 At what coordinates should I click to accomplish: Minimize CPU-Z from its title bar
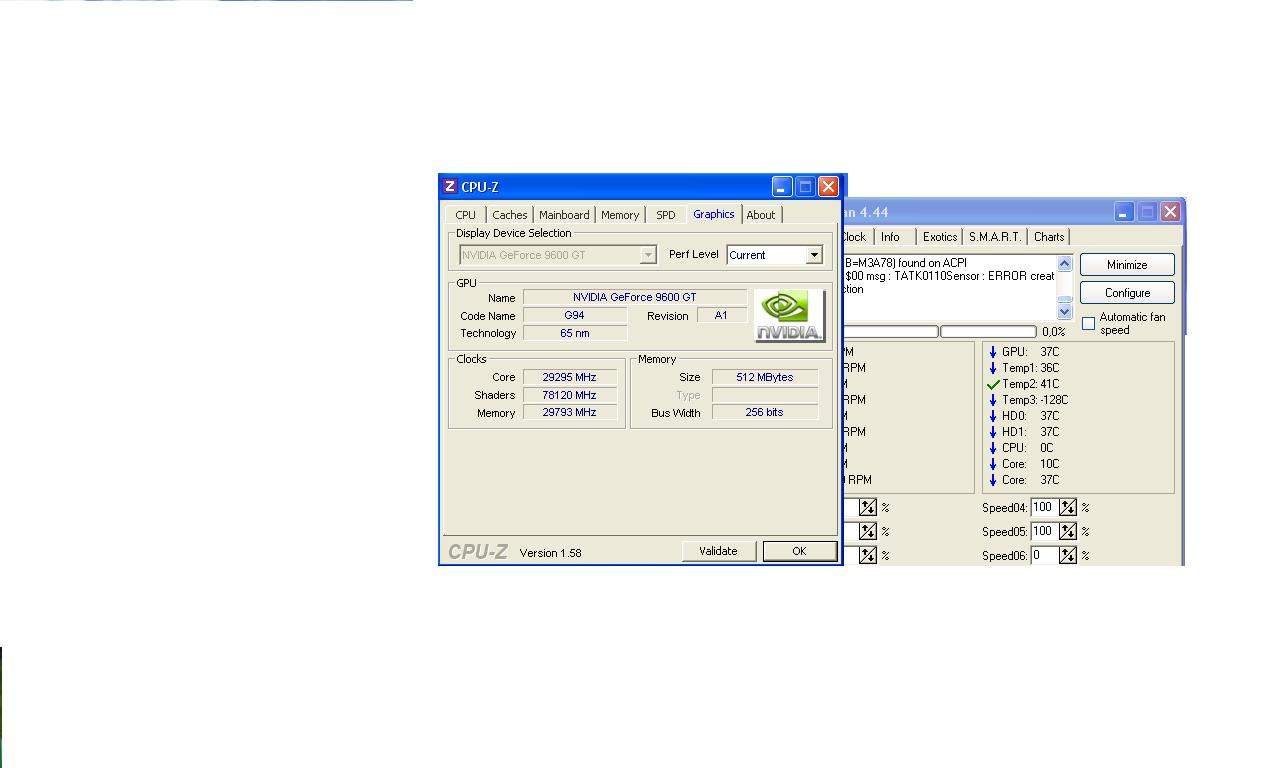tap(782, 187)
